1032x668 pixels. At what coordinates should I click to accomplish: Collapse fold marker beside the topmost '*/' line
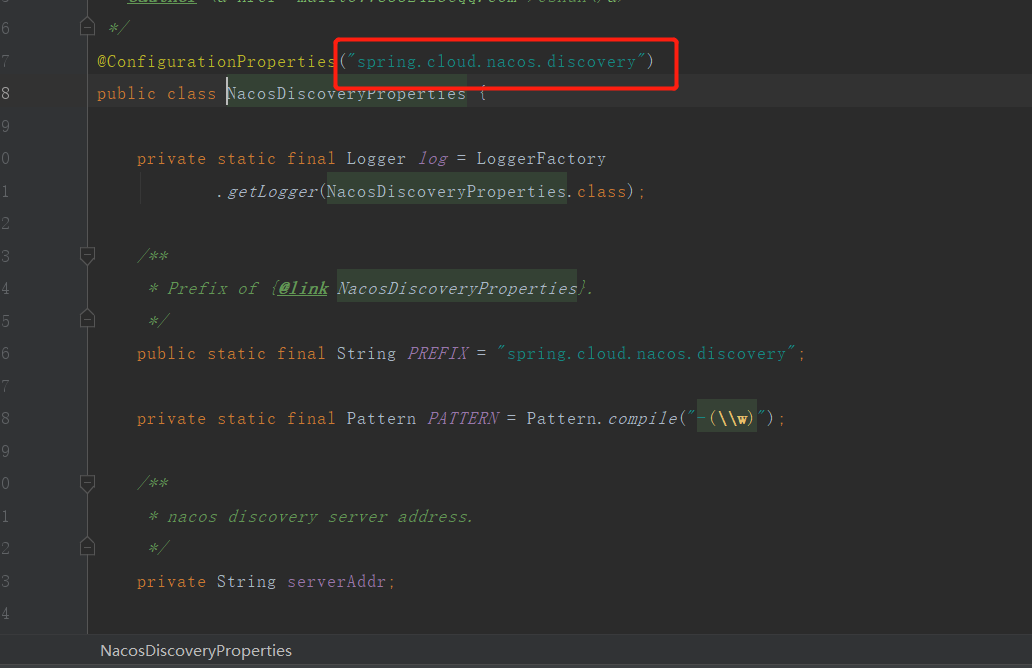click(x=88, y=28)
